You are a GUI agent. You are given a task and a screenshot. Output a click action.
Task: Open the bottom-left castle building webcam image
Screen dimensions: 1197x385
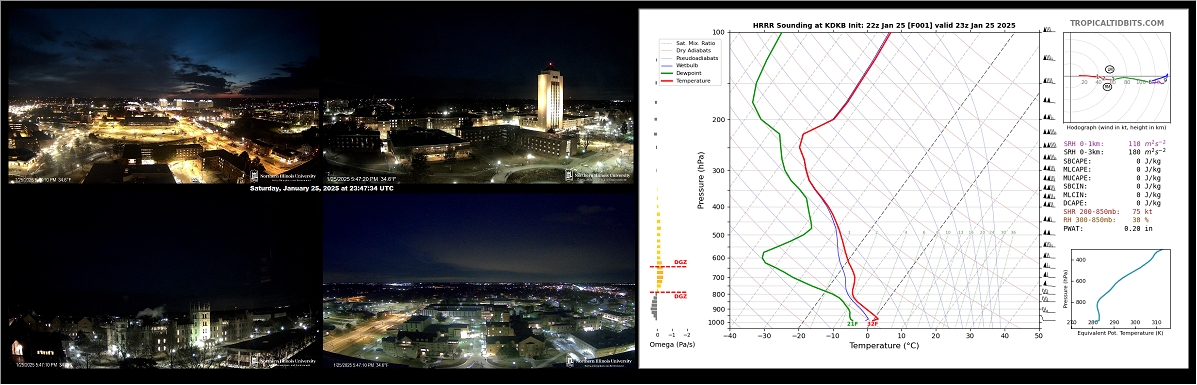(163, 281)
